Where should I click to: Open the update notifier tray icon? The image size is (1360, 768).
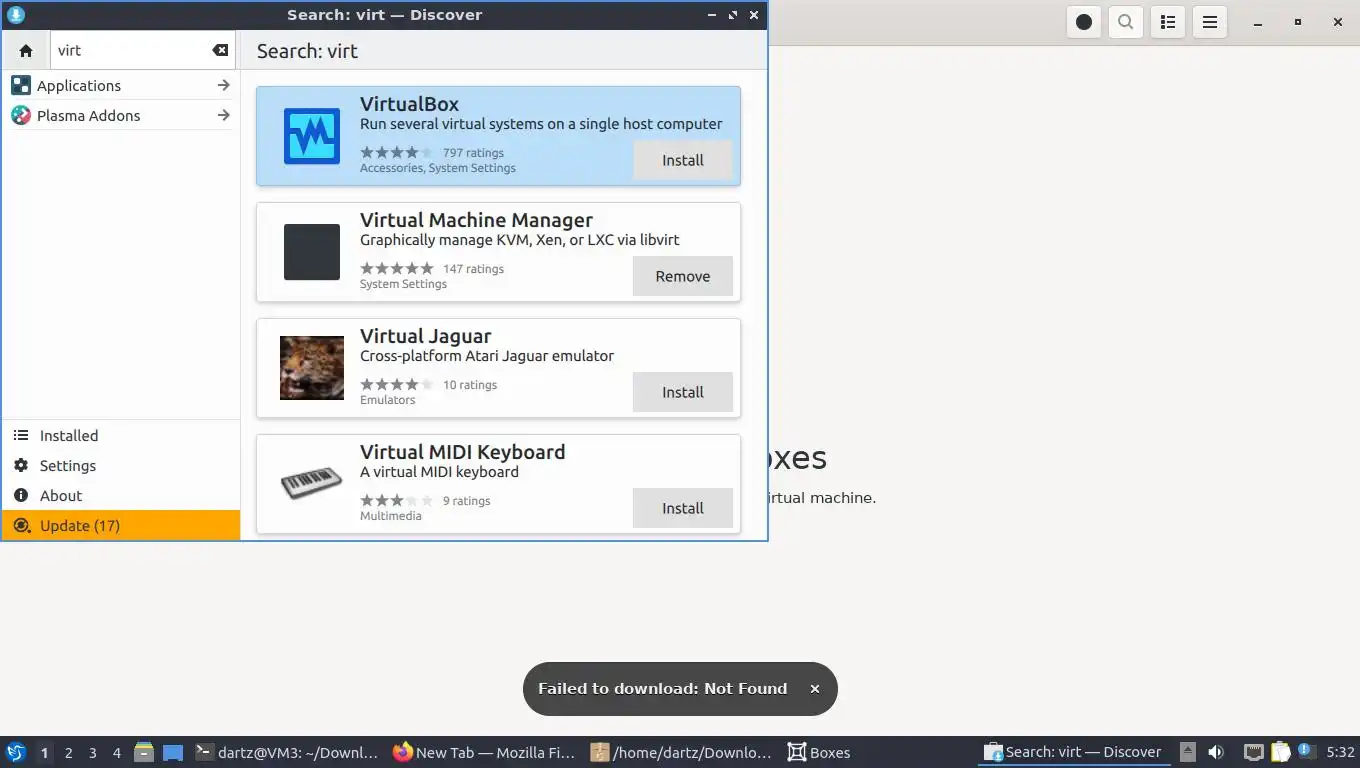click(1305, 751)
